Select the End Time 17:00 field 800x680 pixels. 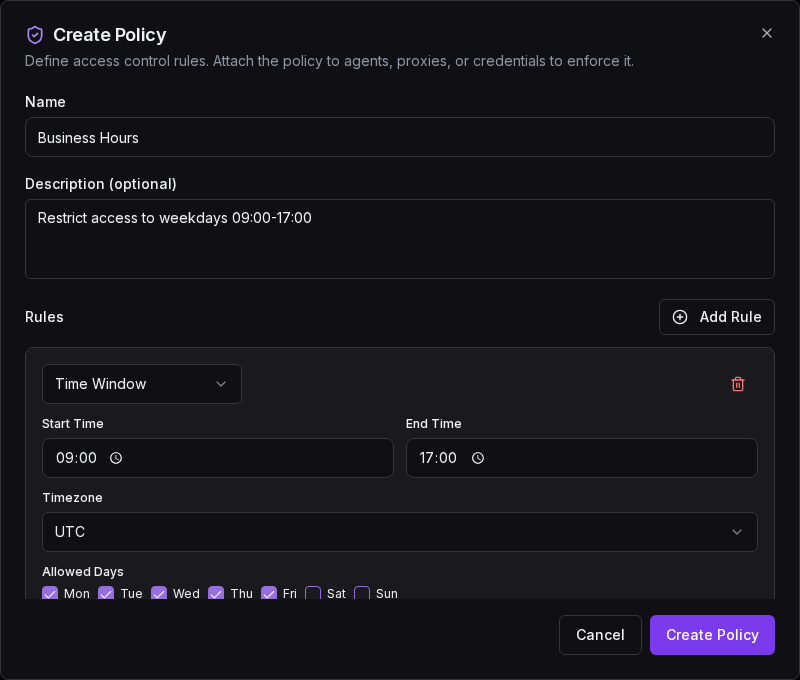[582, 458]
